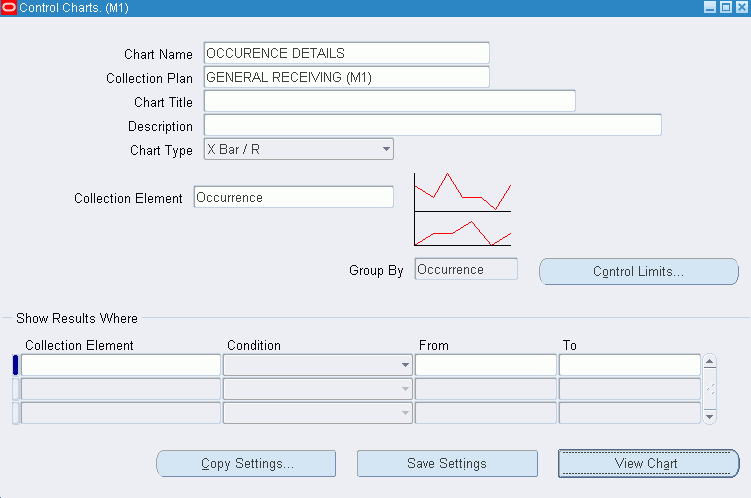Viewport: 751px width, 498px height.
Task: Select third filter row record indicator
Action: tap(15, 413)
